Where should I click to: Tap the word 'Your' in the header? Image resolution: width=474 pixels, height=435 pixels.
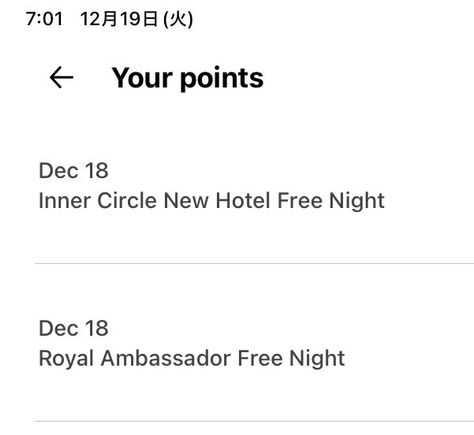[x=142, y=78]
